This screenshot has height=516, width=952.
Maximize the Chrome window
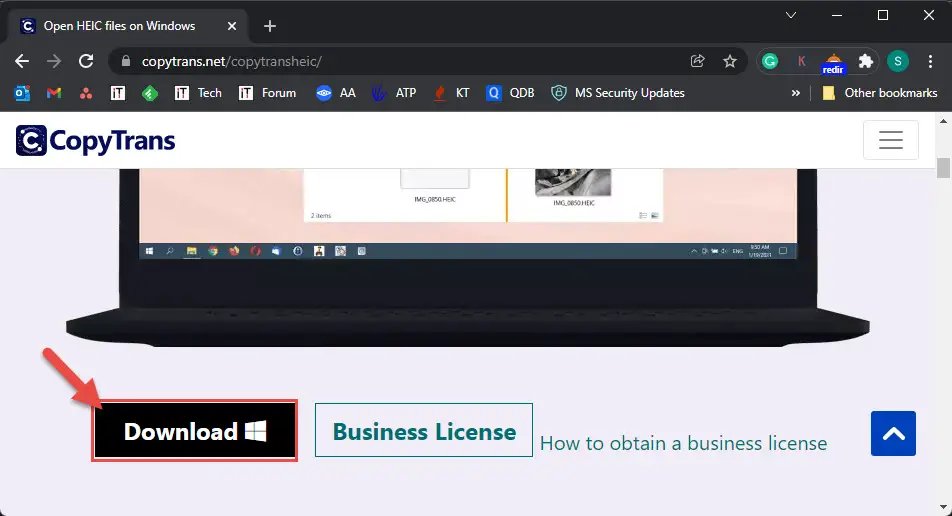[x=883, y=15]
